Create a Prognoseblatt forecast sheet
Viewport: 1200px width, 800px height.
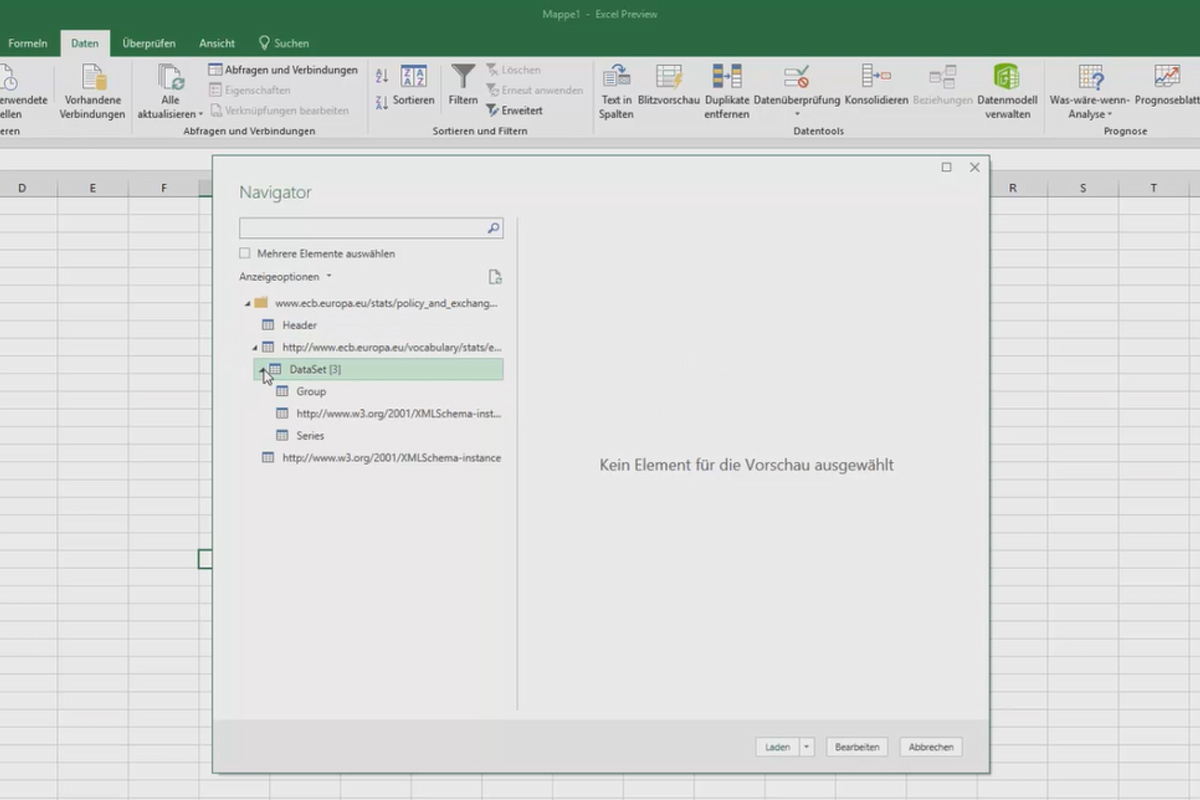click(1167, 86)
